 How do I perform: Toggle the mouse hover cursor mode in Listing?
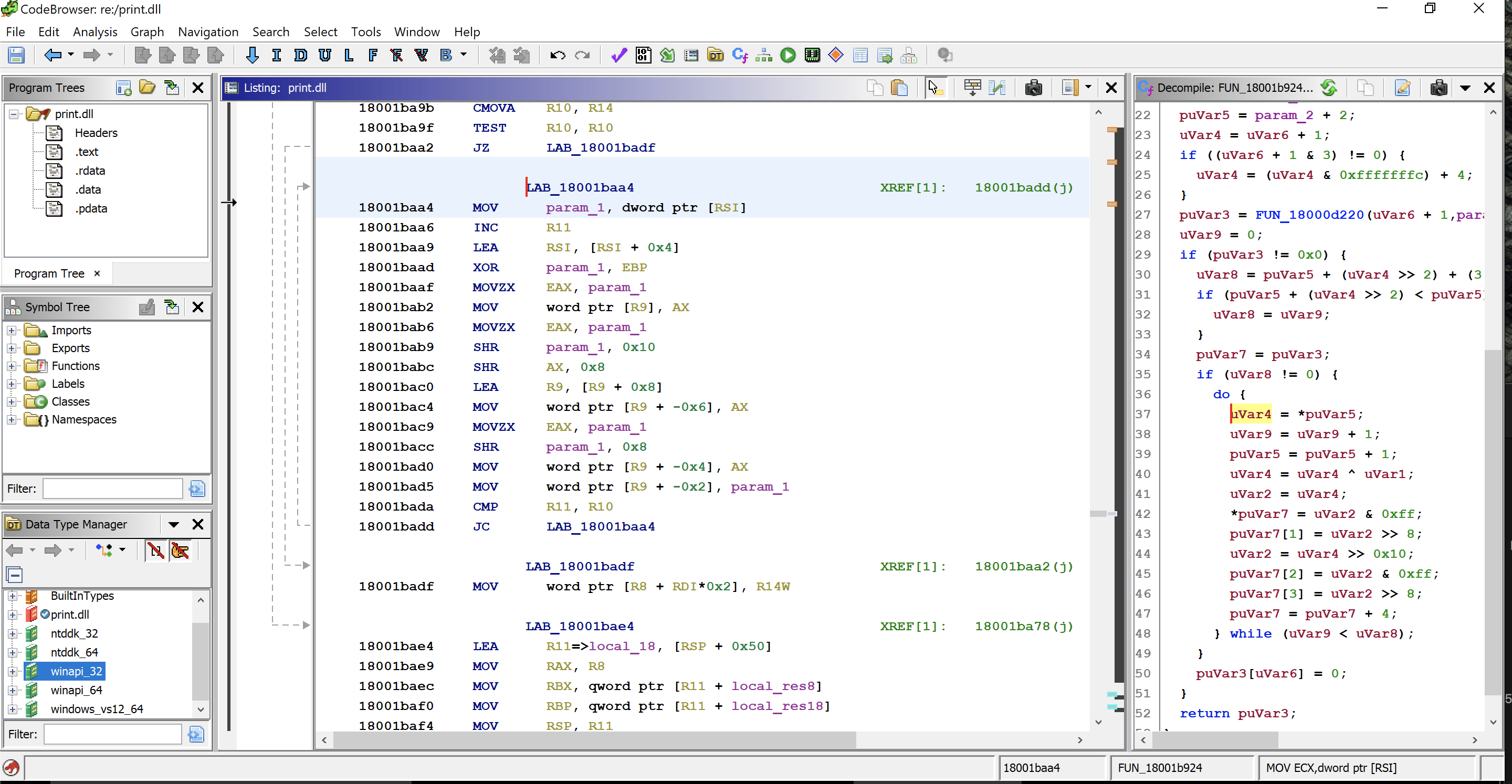[x=934, y=88]
